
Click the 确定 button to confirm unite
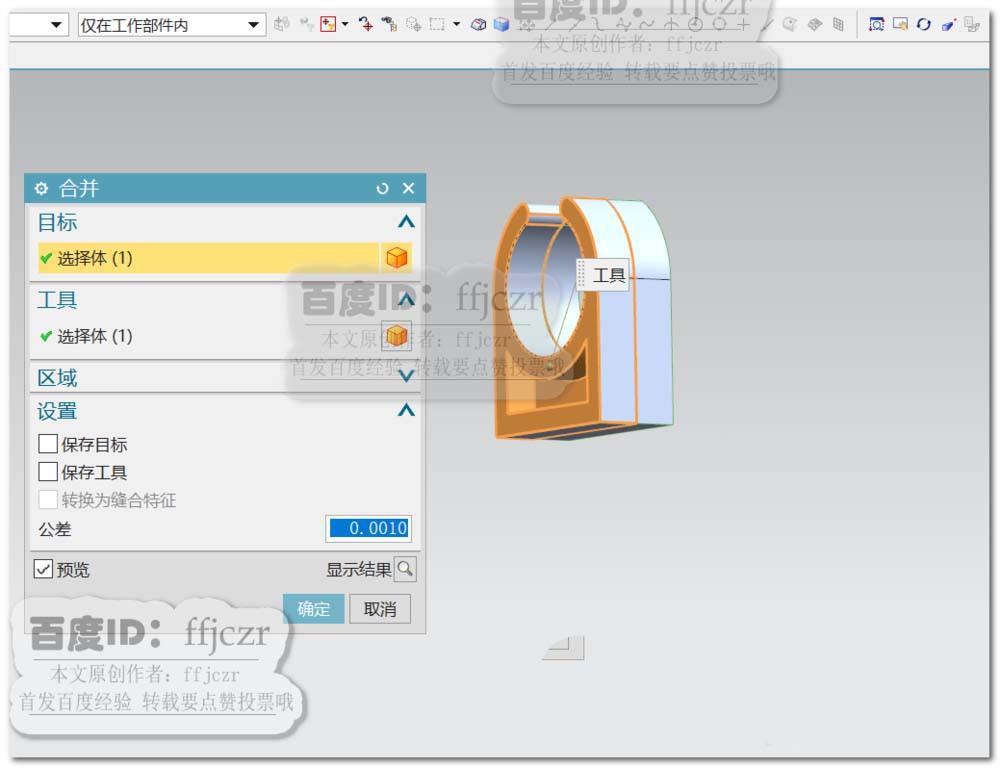(313, 609)
